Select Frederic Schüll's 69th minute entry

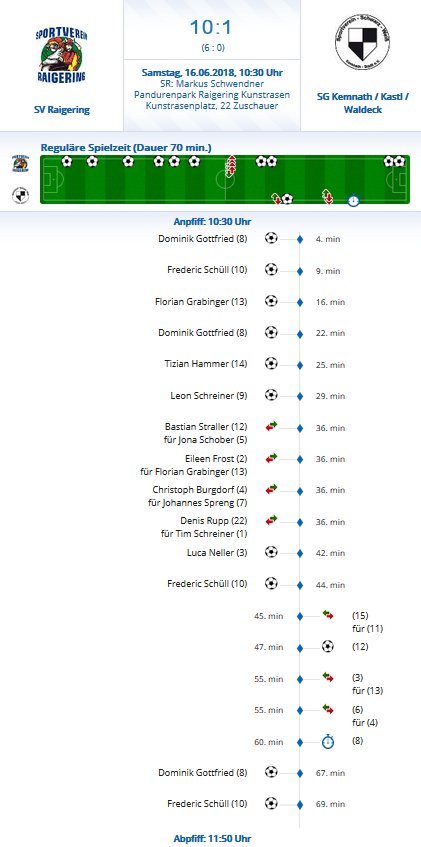[x=207, y=804]
